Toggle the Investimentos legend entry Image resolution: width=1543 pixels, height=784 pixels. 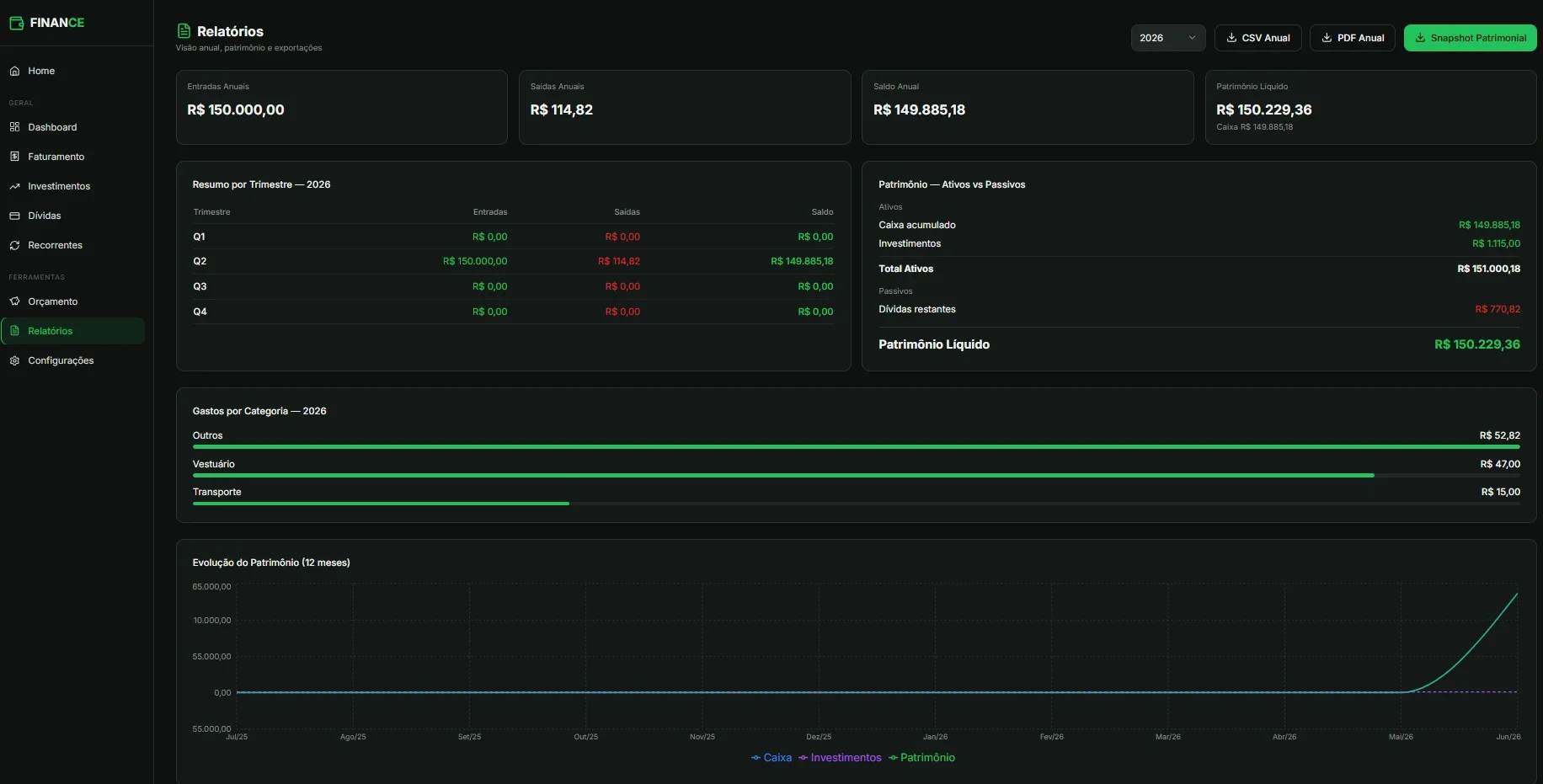(840, 758)
